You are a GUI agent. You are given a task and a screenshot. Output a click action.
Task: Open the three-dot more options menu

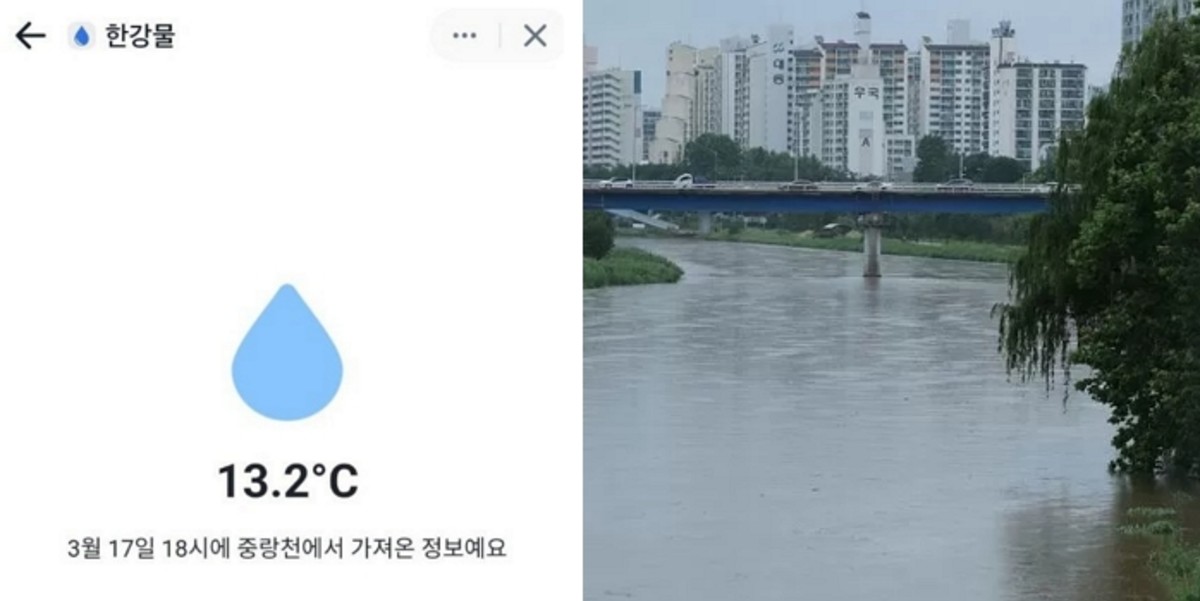[x=464, y=36]
